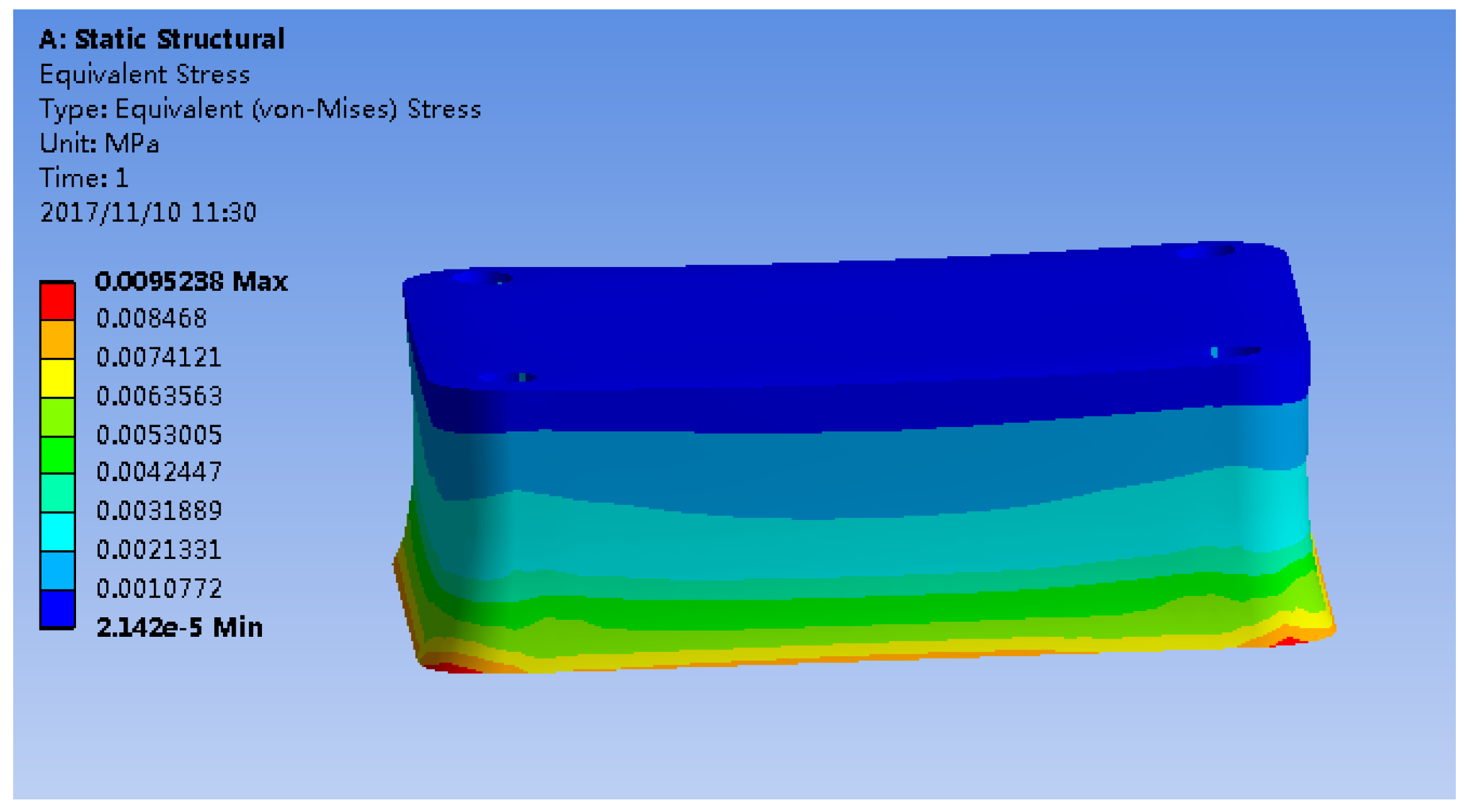Click the 2.142e-5 Min legend label
The width and height of the screenshot is (1464, 812).
tap(179, 627)
